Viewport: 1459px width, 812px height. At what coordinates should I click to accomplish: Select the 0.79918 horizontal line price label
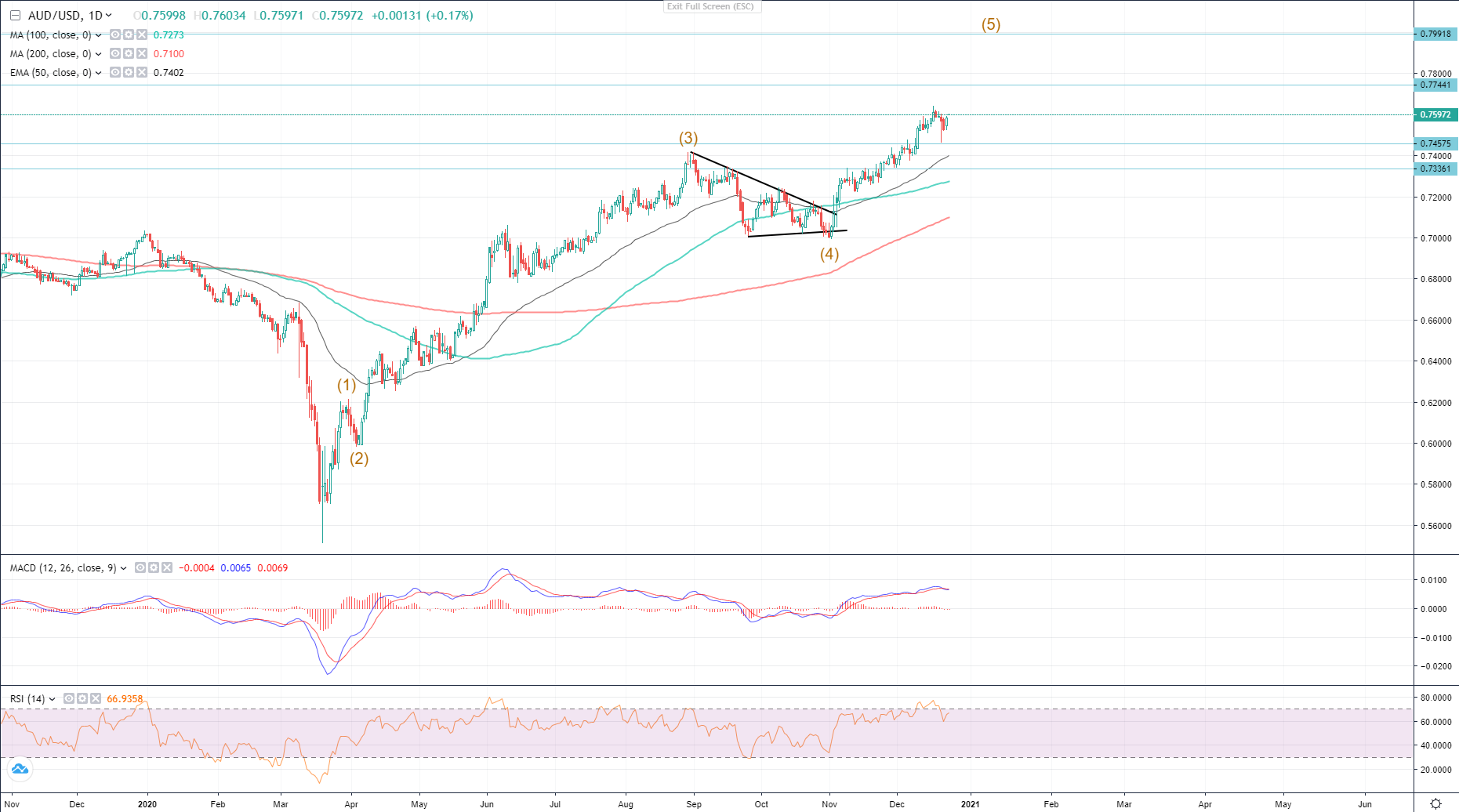coord(1435,34)
